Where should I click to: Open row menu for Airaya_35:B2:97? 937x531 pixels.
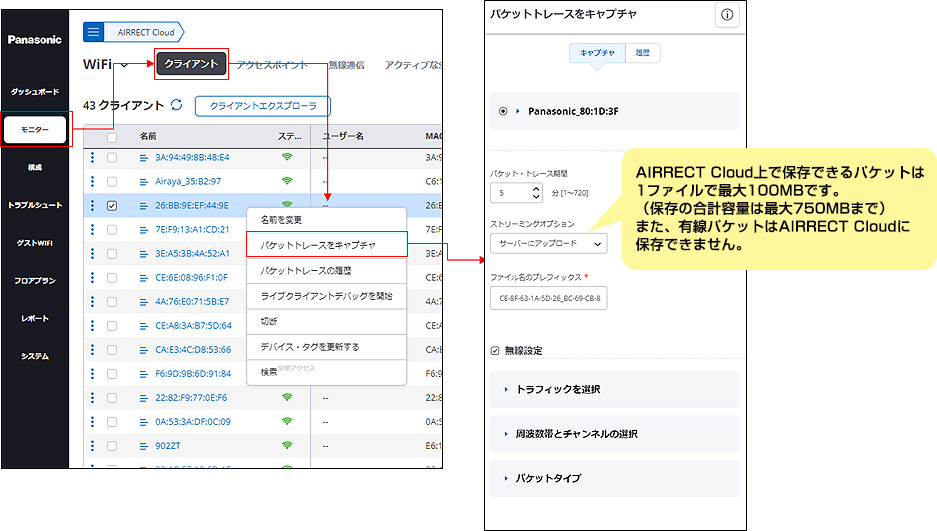pyautogui.click(x=92, y=181)
